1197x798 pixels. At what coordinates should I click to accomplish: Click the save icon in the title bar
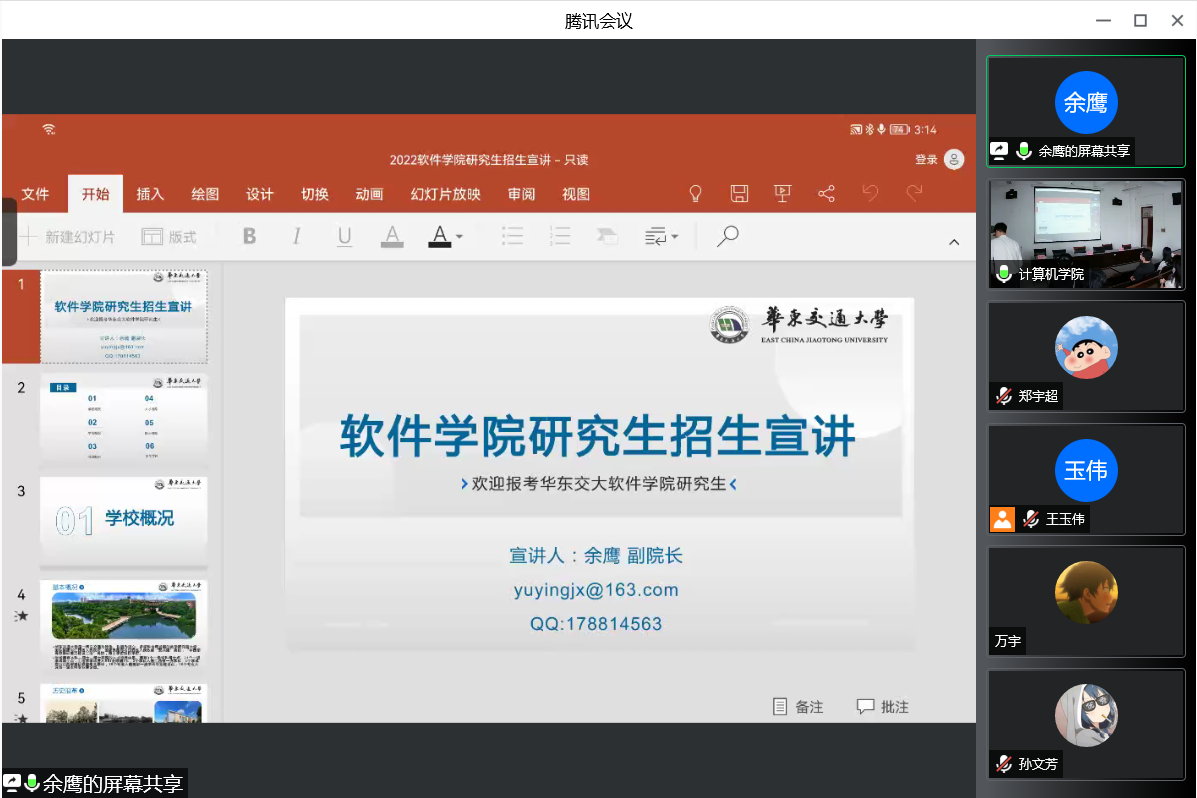point(739,194)
